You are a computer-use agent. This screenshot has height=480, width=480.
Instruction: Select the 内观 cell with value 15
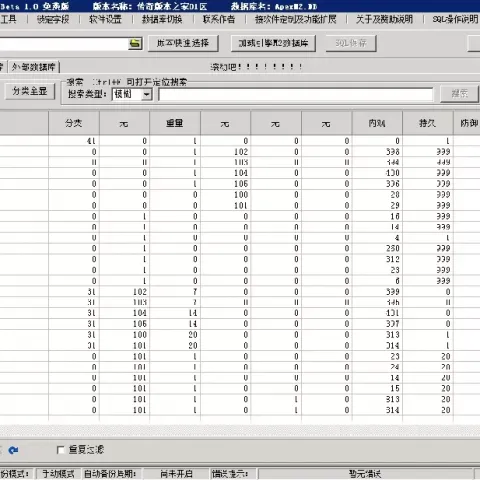click(377, 388)
